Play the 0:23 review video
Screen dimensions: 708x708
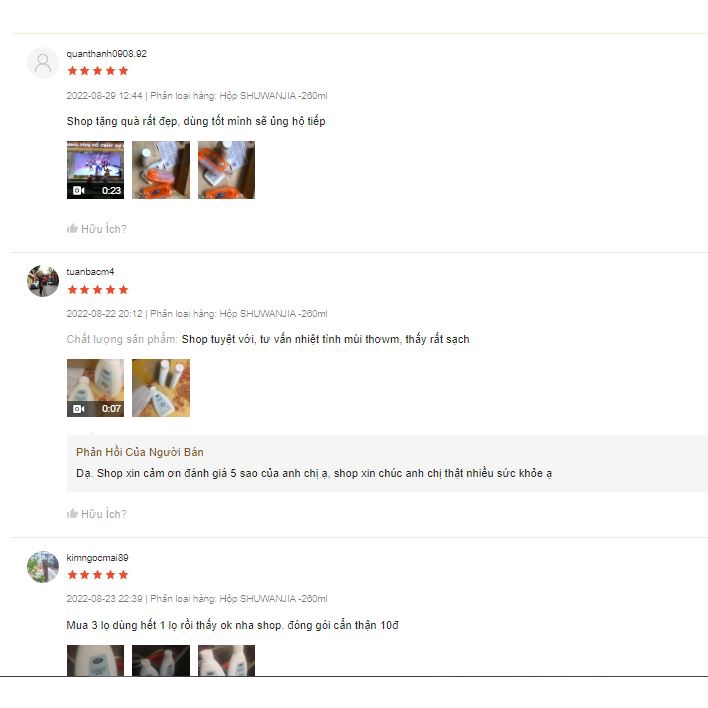(95, 170)
